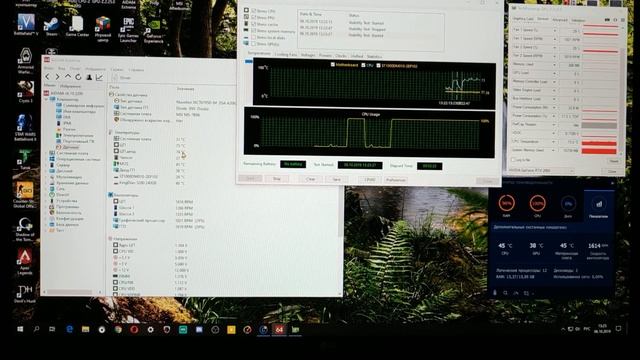Viewport: 640px width, 360px height.
Task: Enable Stress local disks checkbox
Action: 253,37
